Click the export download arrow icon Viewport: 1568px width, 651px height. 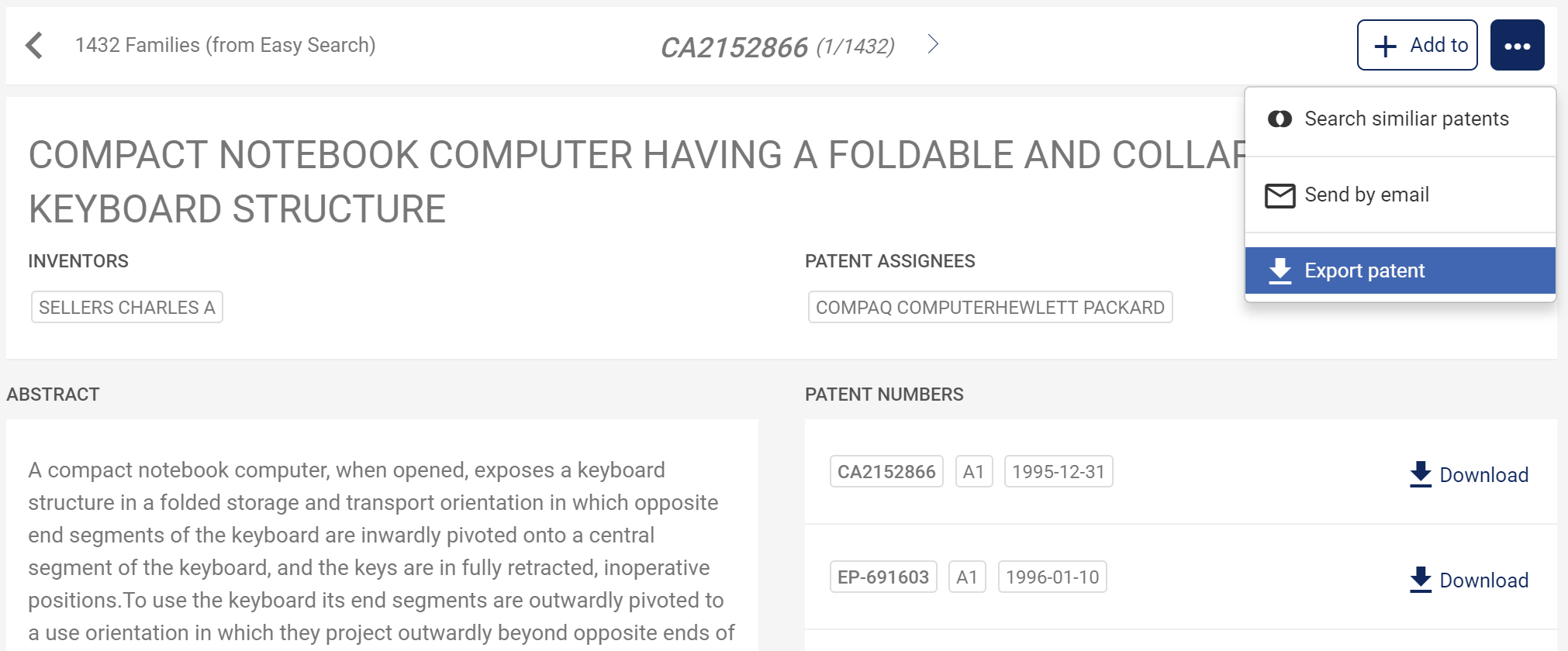1280,270
